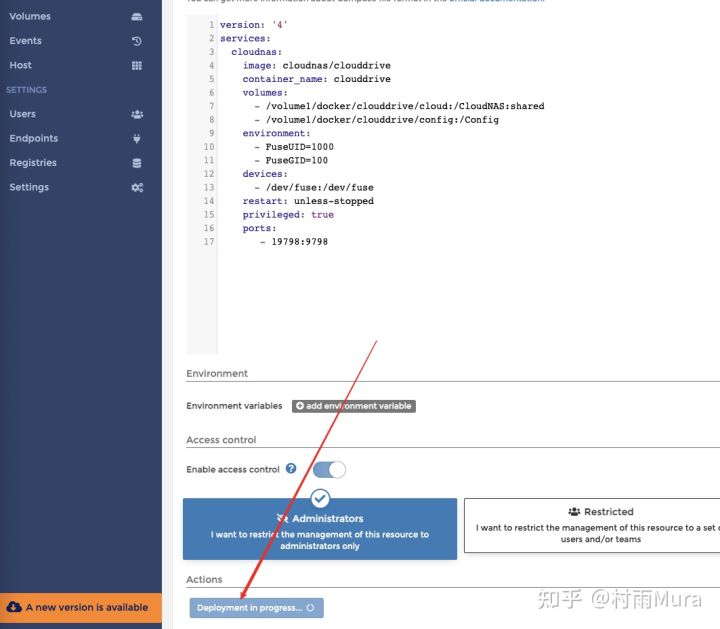Image resolution: width=720 pixels, height=629 pixels.
Task: Click the Host grid icon
Action: 137,66
